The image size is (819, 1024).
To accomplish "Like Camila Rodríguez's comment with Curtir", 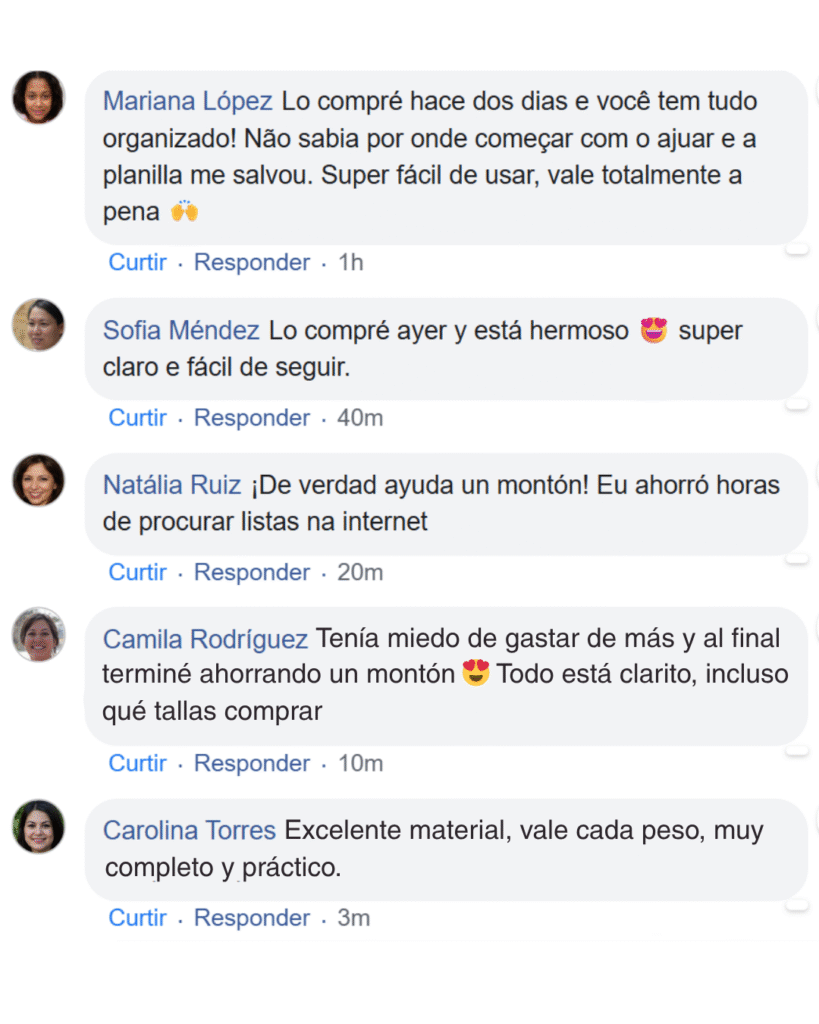I will [x=138, y=763].
